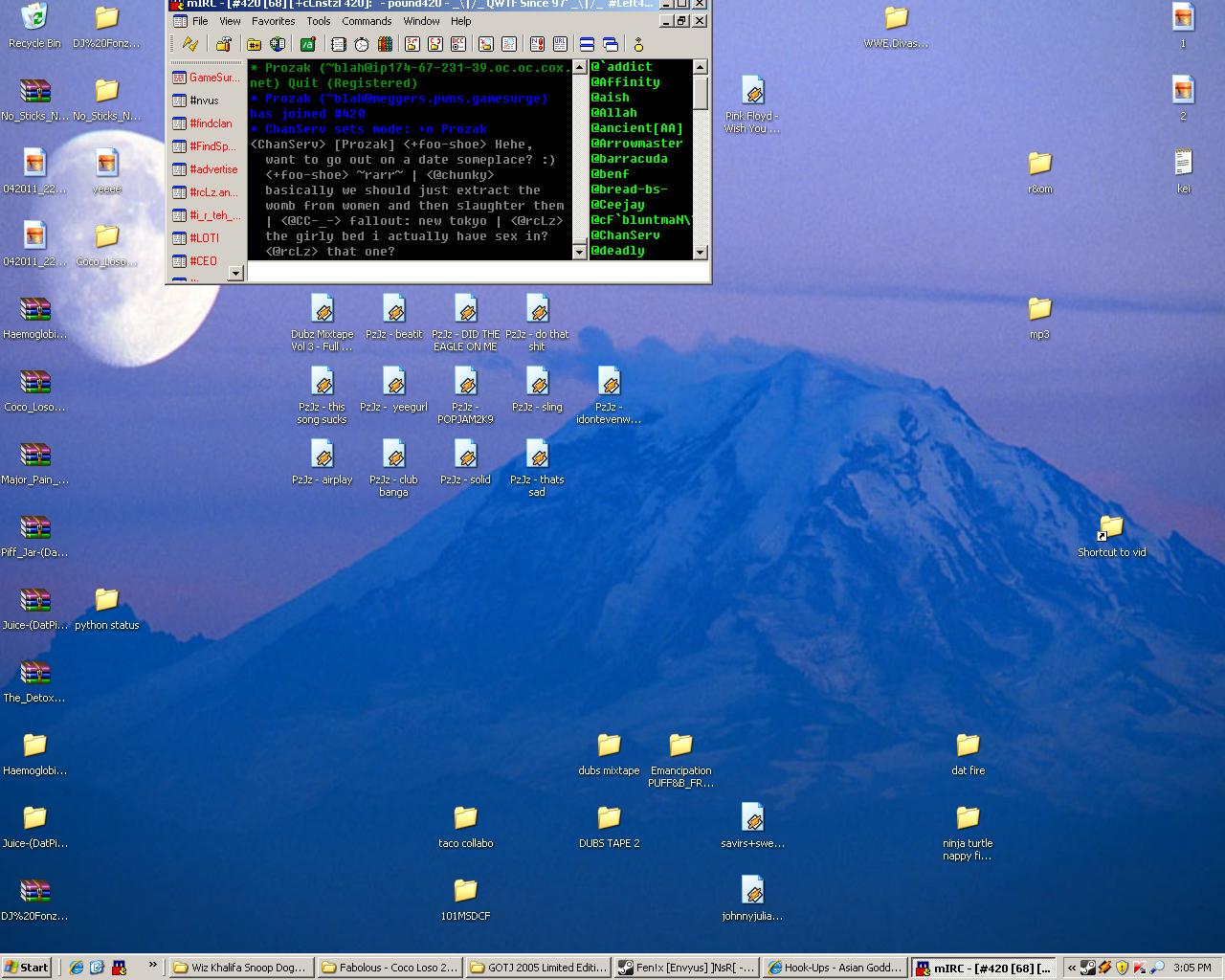Open the Address Book toolbar icon
The image size is (1225, 980).
tap(338, 44)
